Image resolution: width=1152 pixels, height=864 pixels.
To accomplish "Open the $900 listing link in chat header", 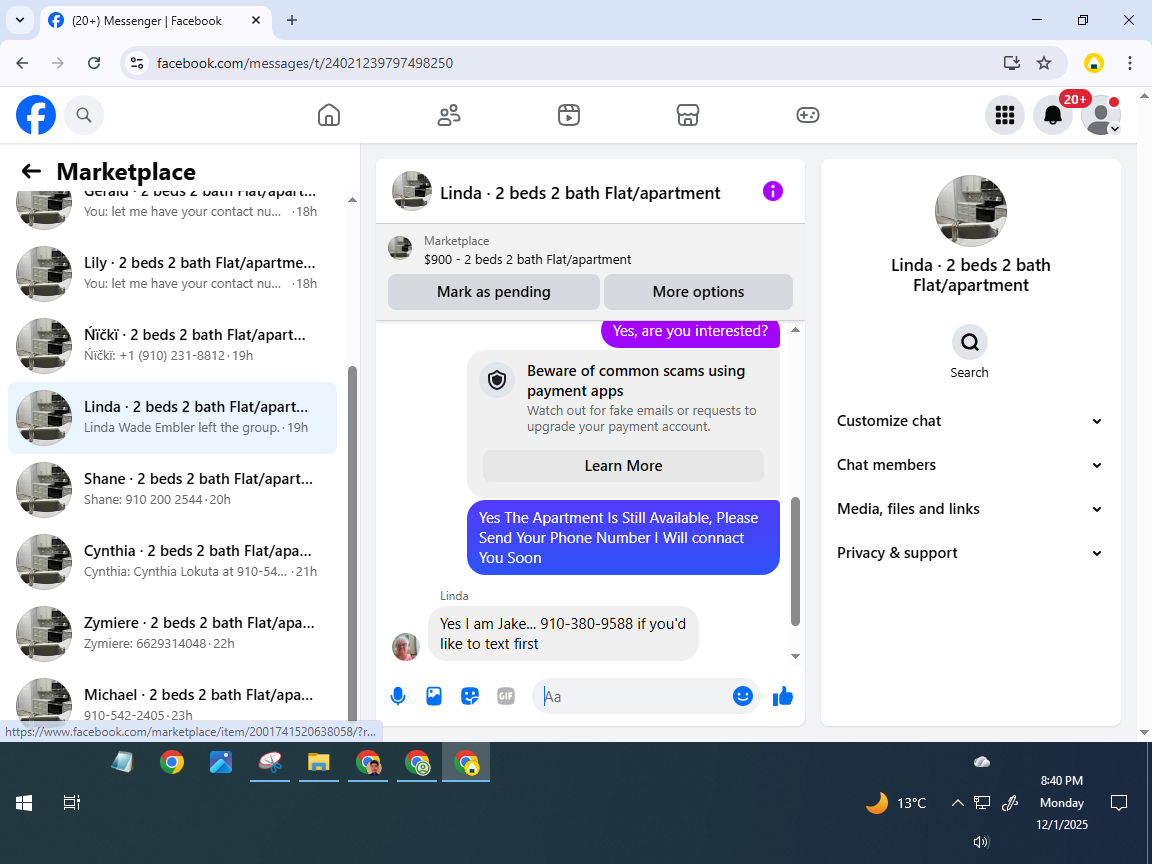I will 527,259.
